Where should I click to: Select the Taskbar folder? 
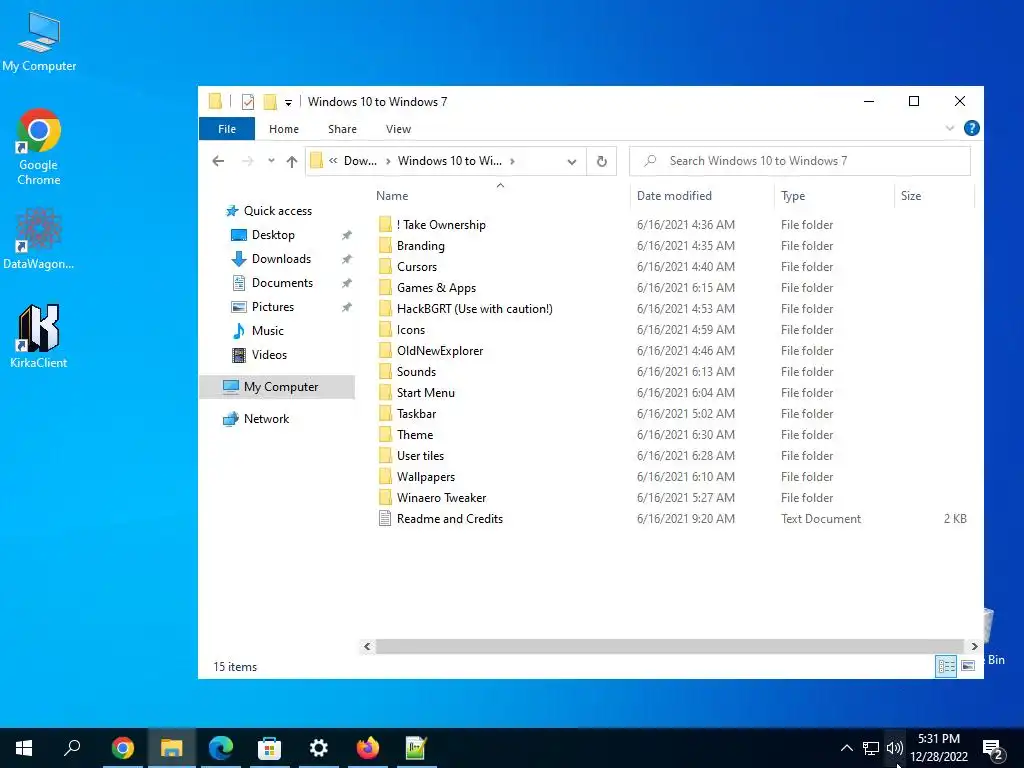407,413
